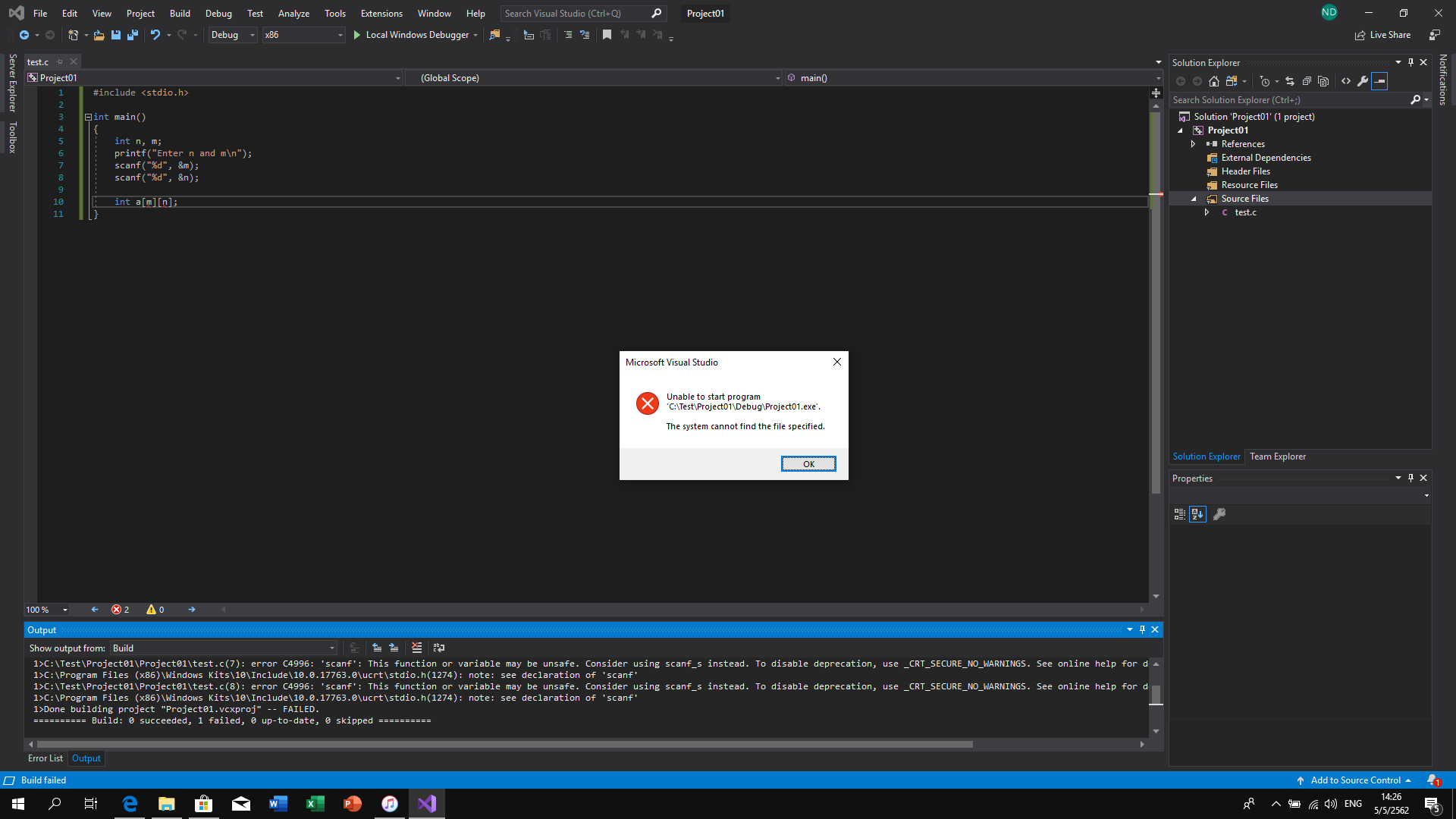Toggle Preview Selected Items in Solution Explorer
Viewport: 1456px width, 819px height.
click(1379, 81)
